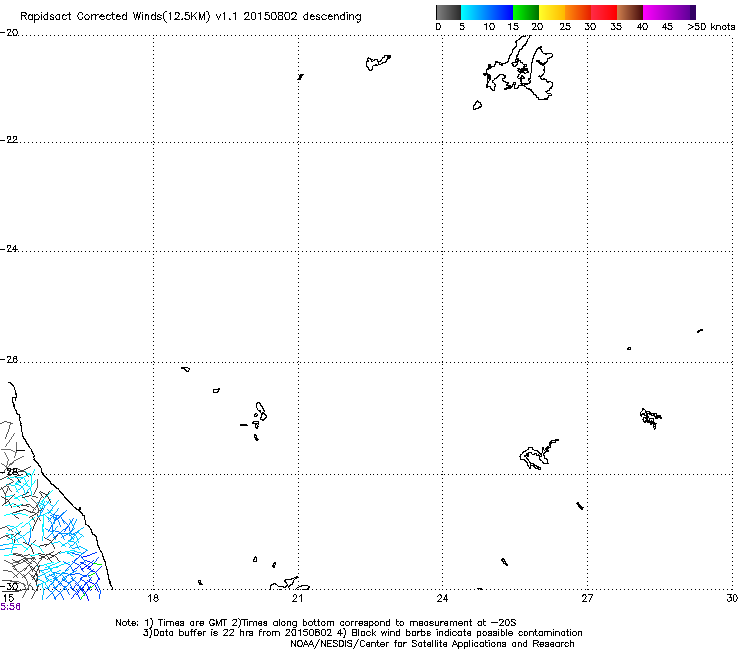This screenshot has width=740, height=650.
Task: Click the NOAA/NESDIS credit line
Action: [x=432, y=644]
